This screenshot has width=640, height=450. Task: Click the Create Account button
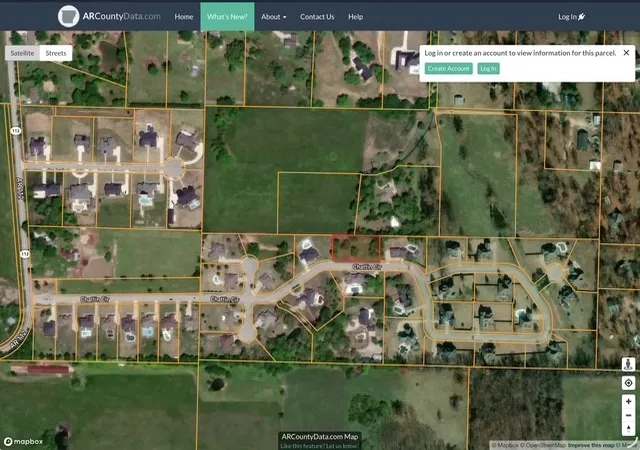pyautogui.click(x=449, y=69)
